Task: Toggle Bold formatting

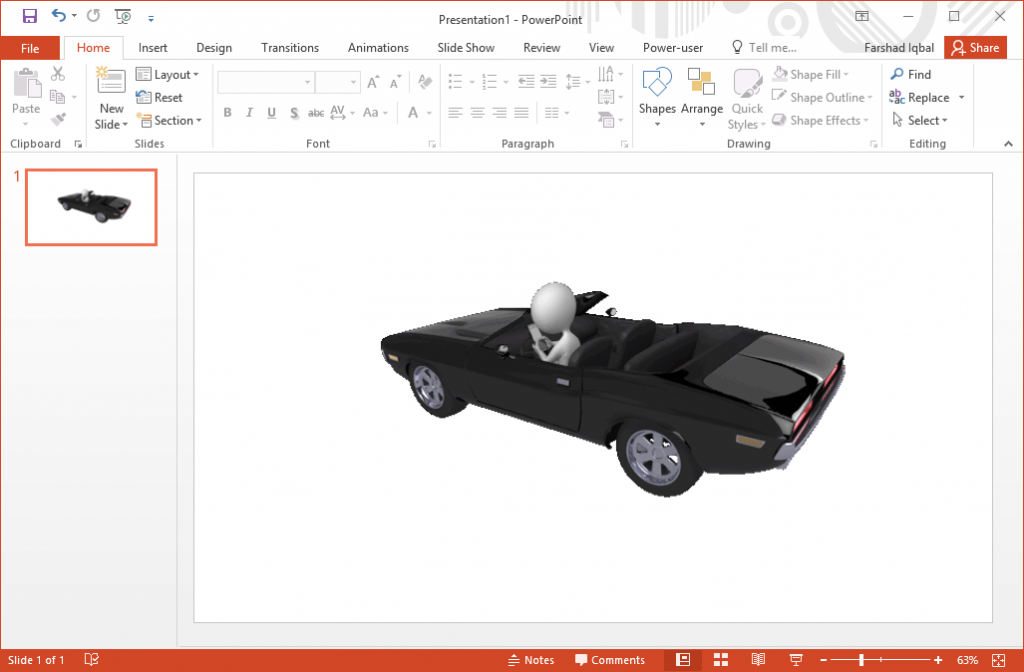Action: [228, 113]
